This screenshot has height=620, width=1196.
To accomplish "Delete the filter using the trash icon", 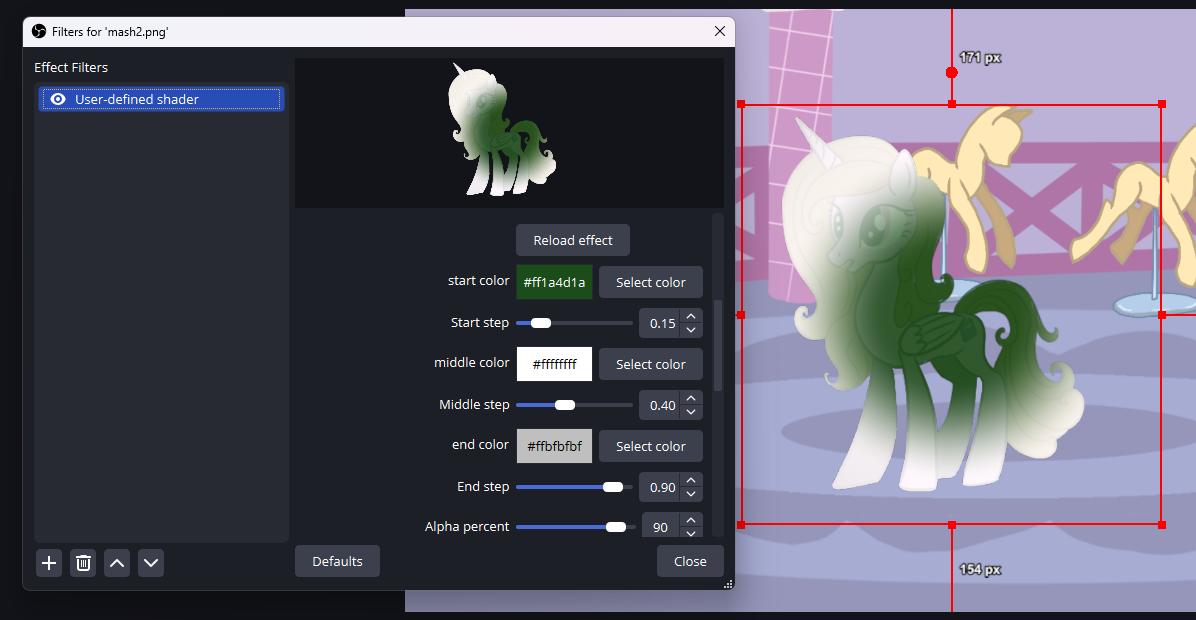I will point(83,562).
